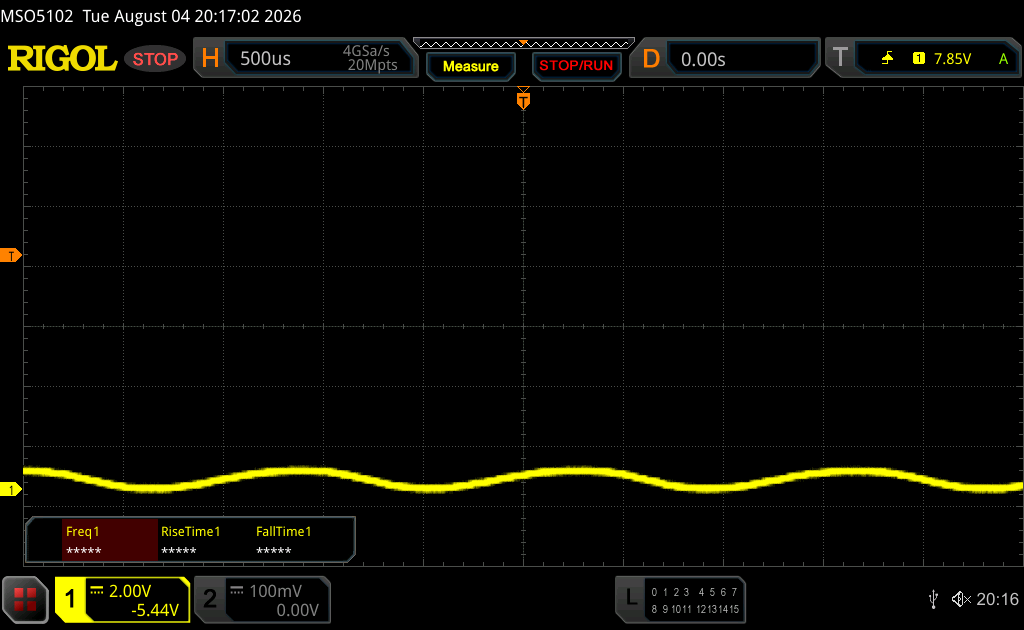Click the Measure button
Image resolution: width=1024 pixels, height=630 pixels.
pyautogui.click(x=470, y=66)
